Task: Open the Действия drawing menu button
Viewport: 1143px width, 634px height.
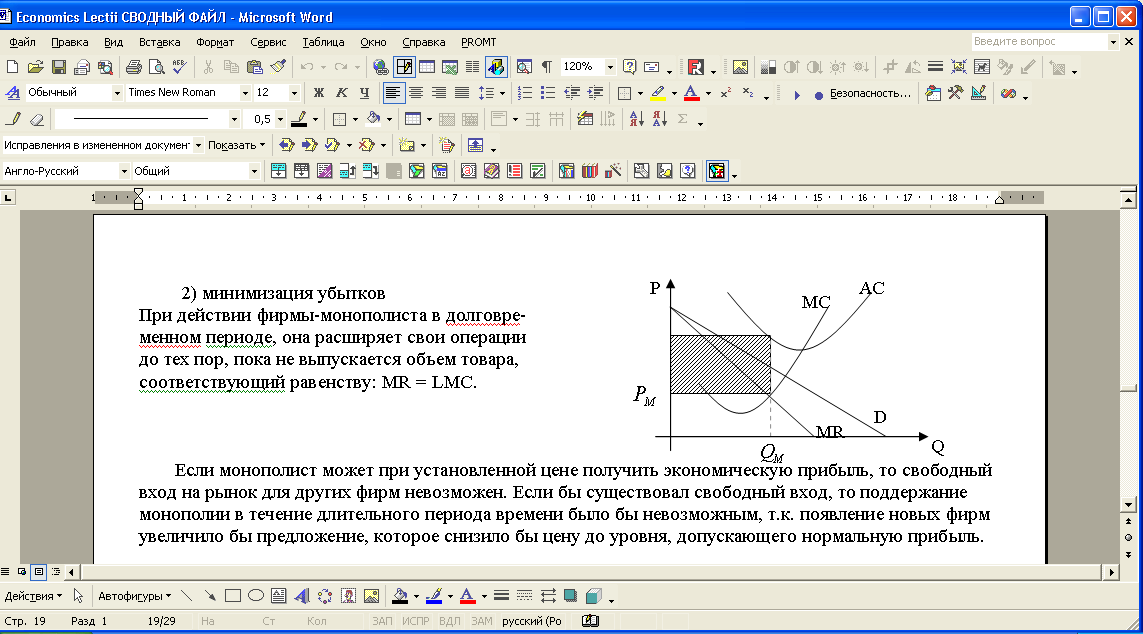Action: pyautogui.click(x=33, y=596)
